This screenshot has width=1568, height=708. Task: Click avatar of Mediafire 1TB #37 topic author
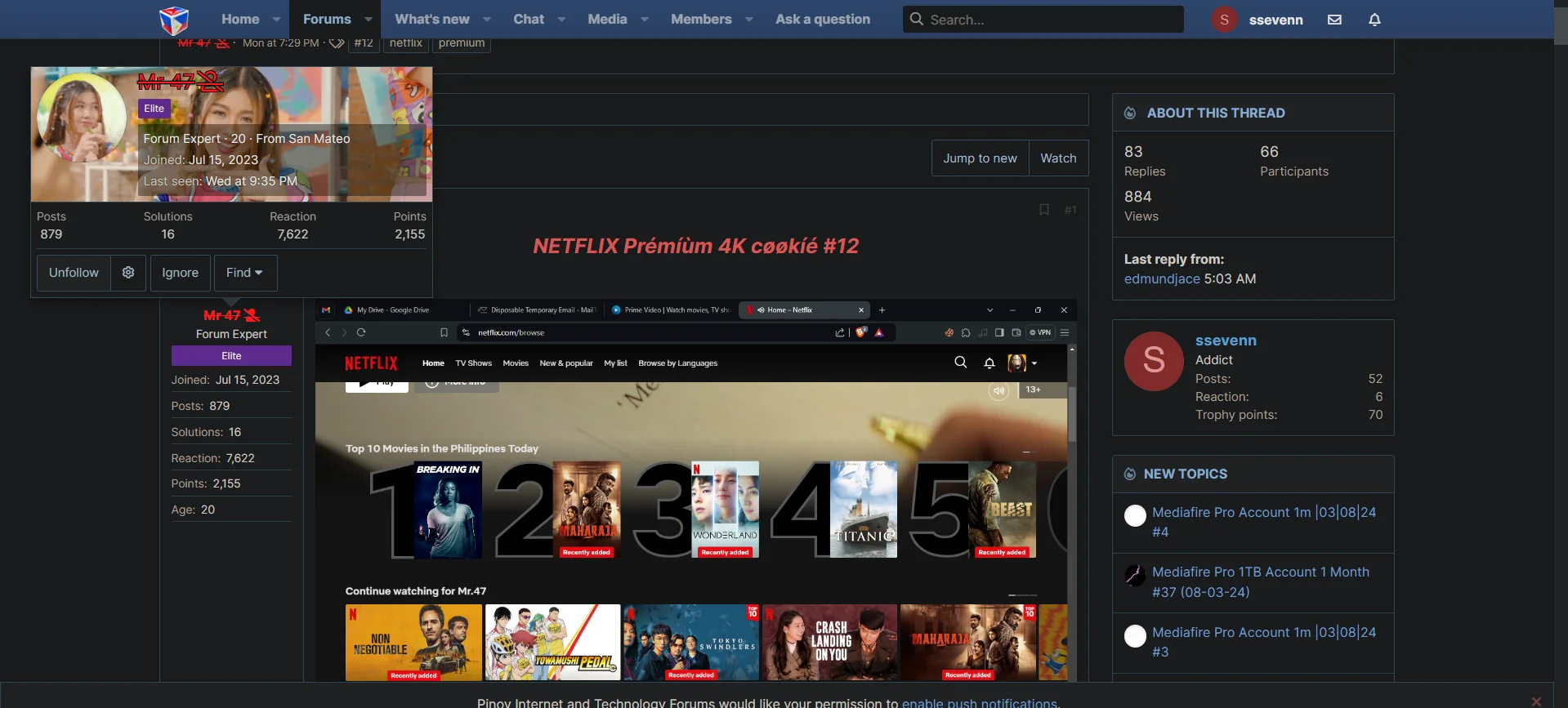pyautogui.click(x=1135, y=575)
